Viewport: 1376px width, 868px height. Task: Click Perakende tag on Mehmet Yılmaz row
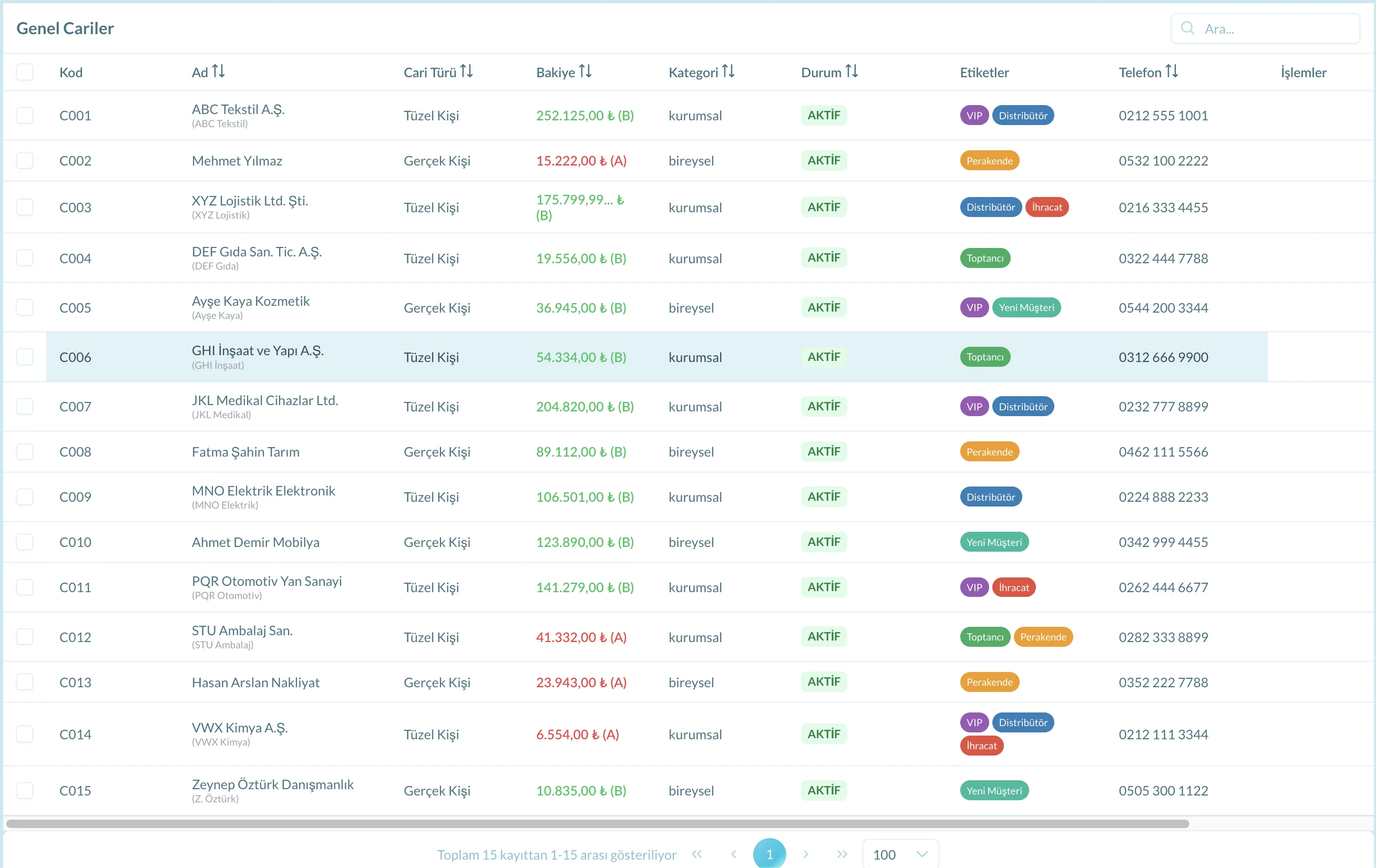989,161
